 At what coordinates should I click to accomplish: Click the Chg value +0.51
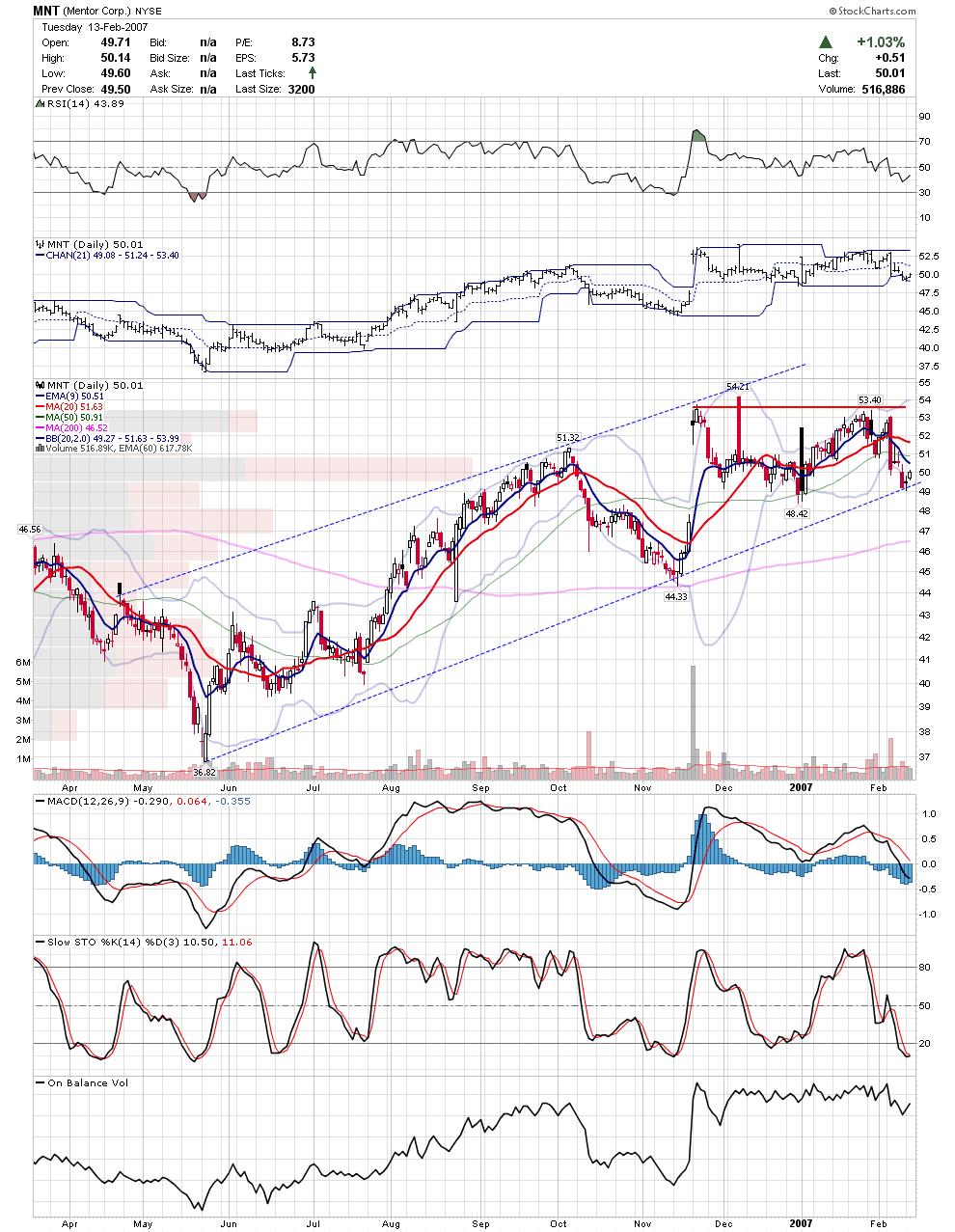892,58
